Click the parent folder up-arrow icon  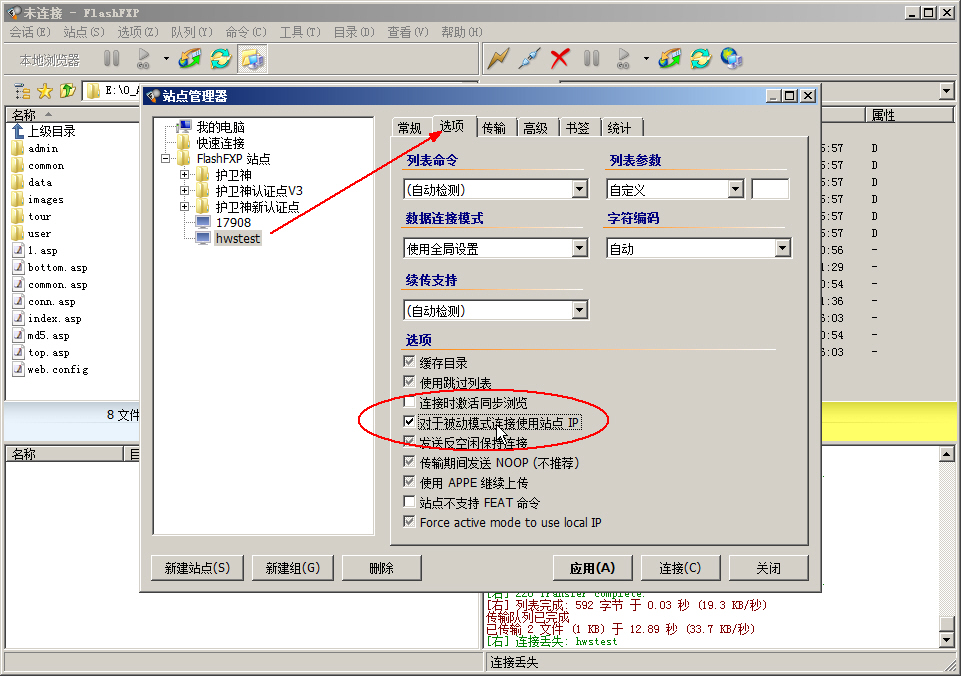tap(67, 91)
